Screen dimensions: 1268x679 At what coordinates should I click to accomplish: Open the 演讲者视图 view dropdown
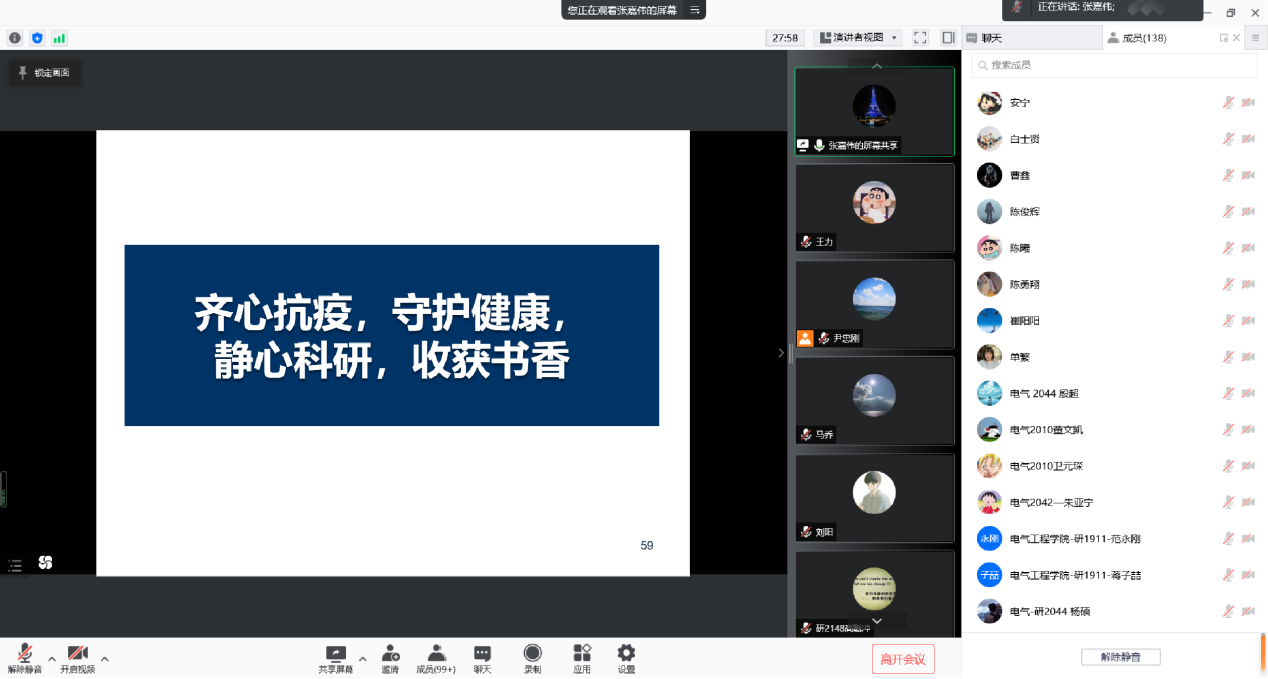pos(858,38)
